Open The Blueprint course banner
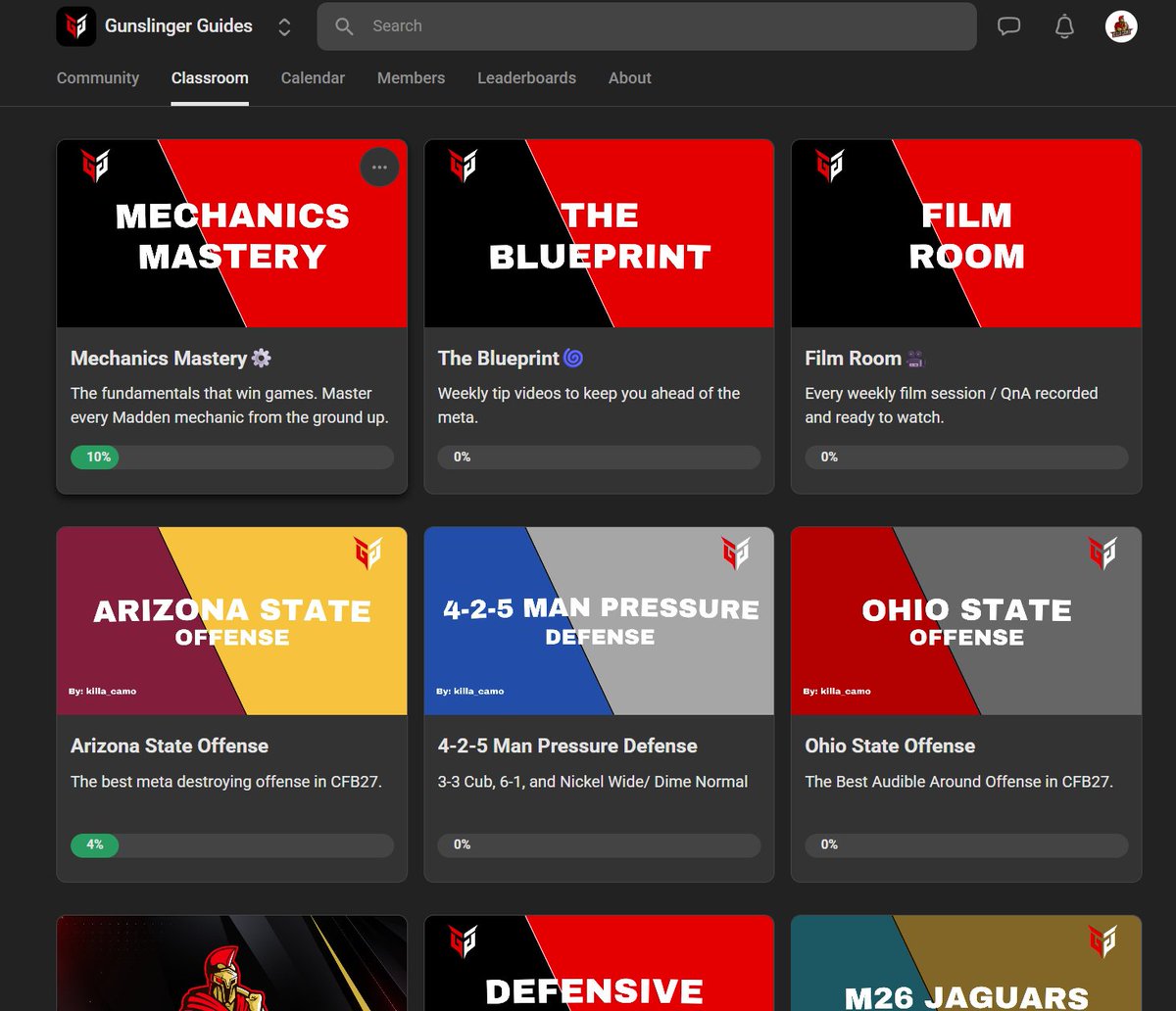 [x=599, y=233]
